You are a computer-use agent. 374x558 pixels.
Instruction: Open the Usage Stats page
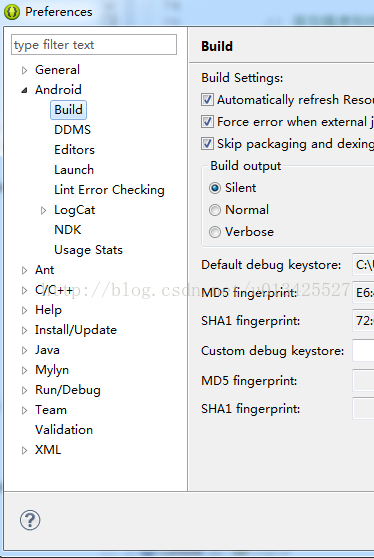[x=88, y=250]
